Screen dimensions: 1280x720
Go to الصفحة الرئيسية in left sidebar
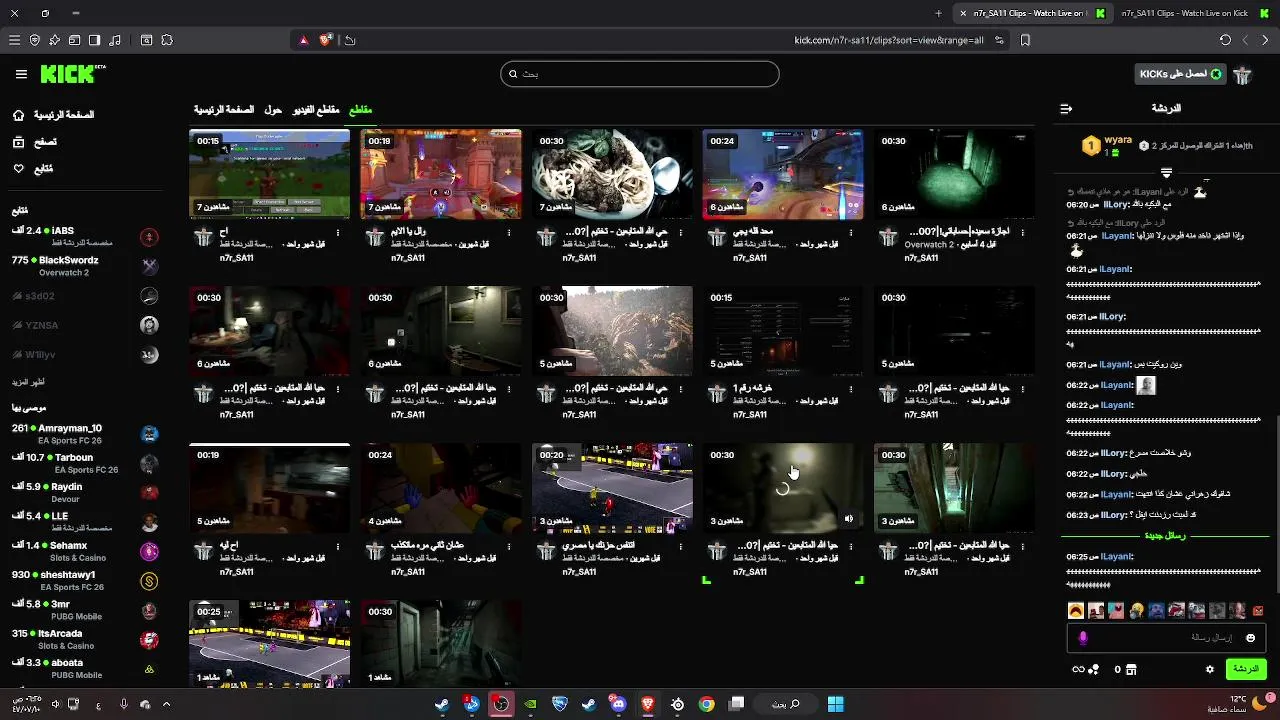[x=53, y=115]
